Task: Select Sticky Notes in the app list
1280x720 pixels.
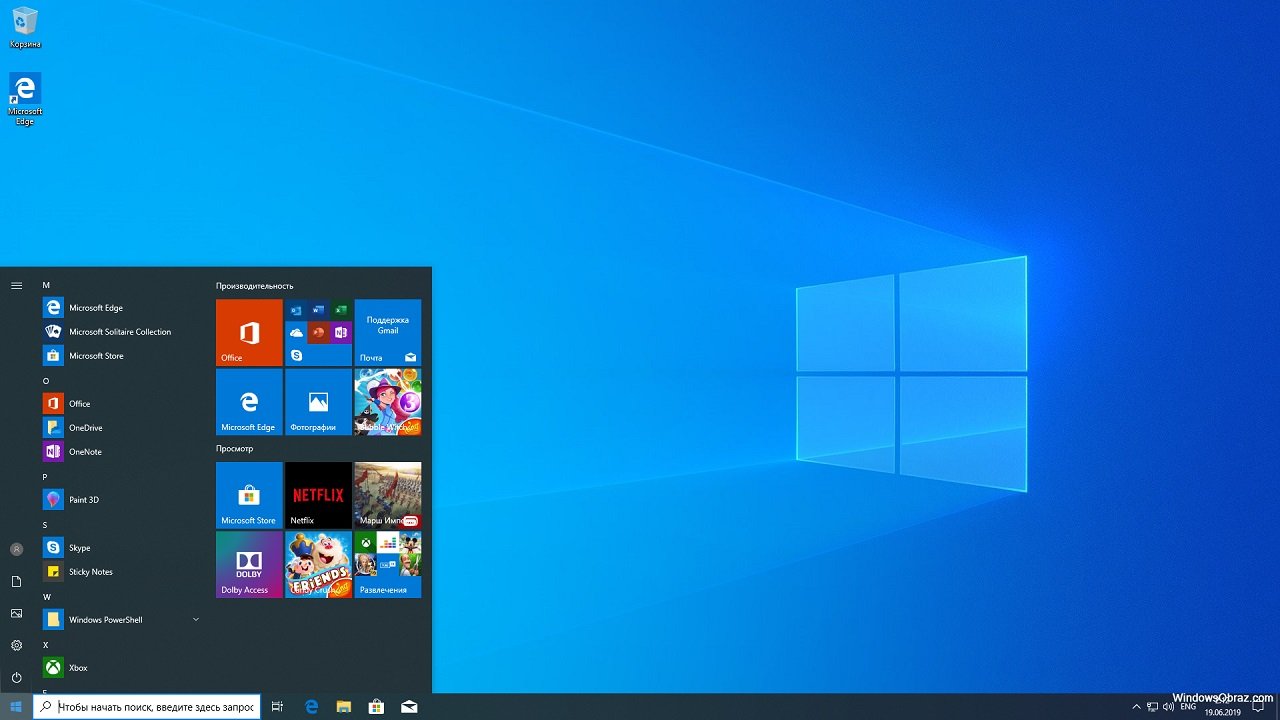Action: (x=90, y=572)
